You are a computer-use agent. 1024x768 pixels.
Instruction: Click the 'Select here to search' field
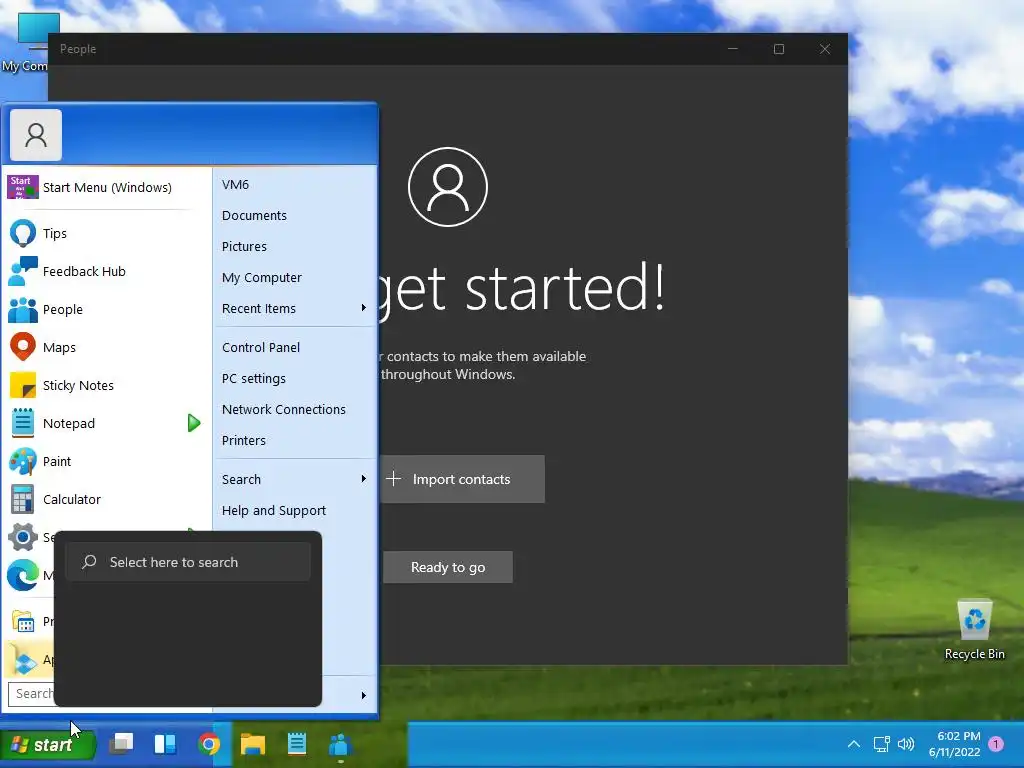(188, 562)
